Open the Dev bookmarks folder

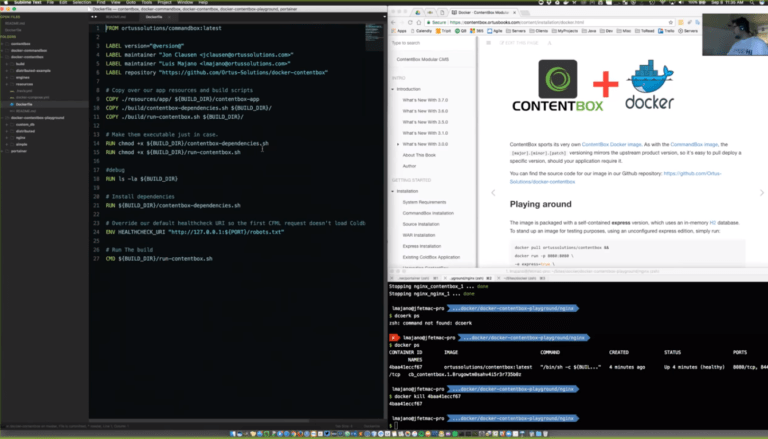606,31
